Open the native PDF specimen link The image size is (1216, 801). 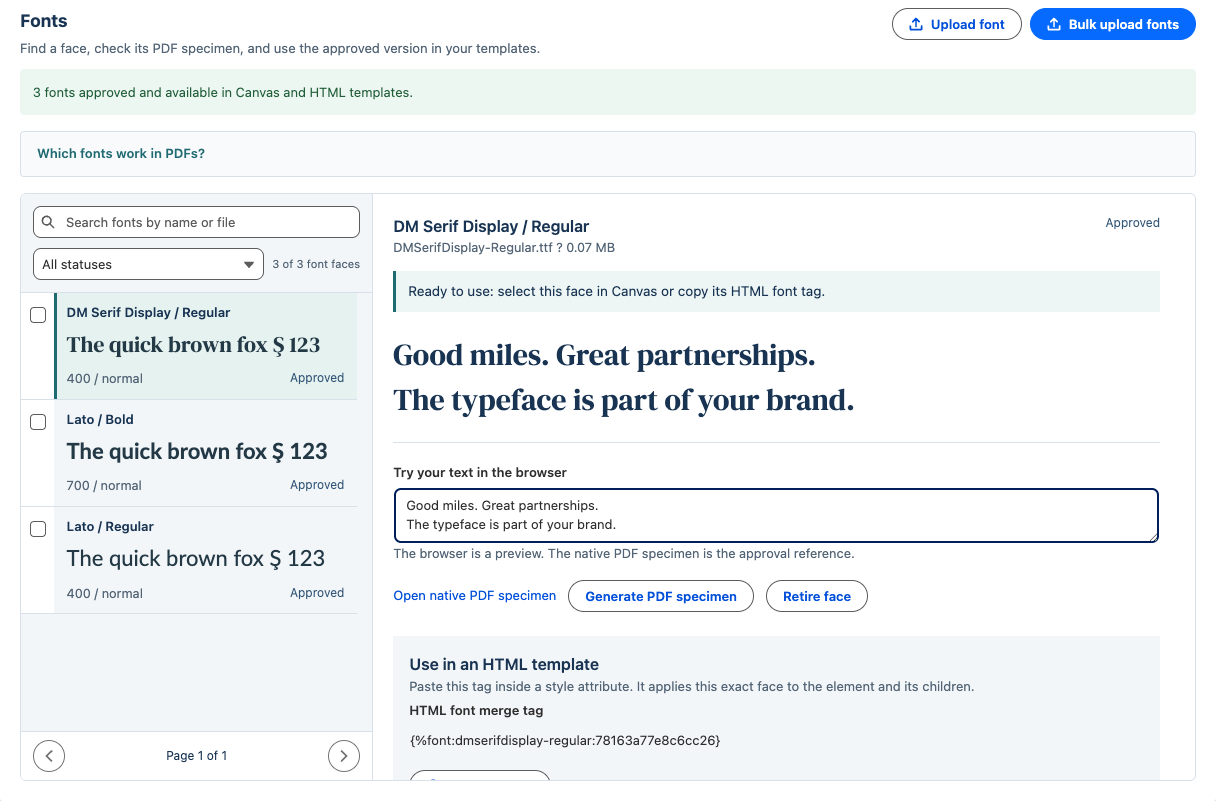pyautogui.click(x=475, y=596)
